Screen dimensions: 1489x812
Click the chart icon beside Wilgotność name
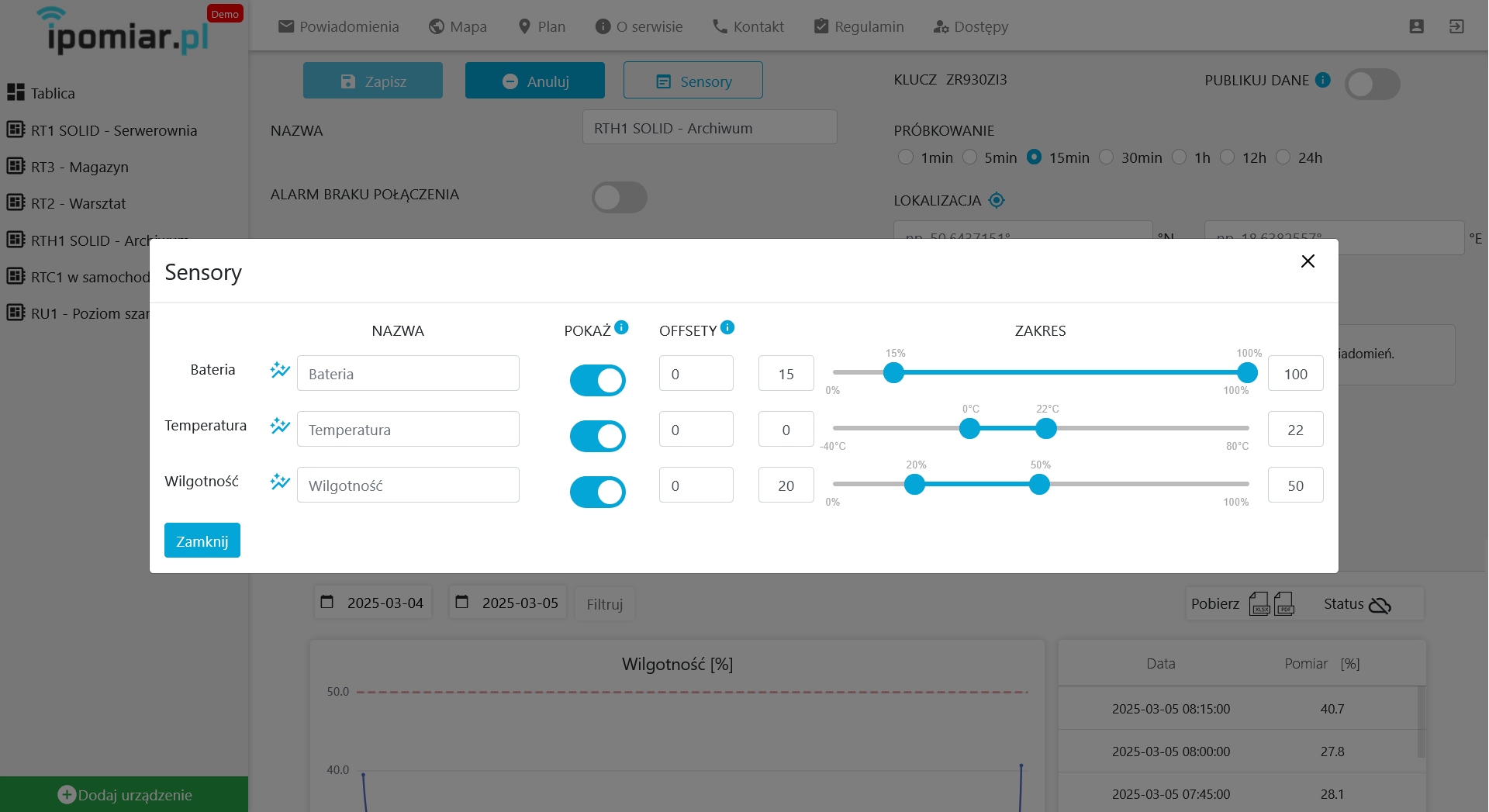[x=280, y=482]
